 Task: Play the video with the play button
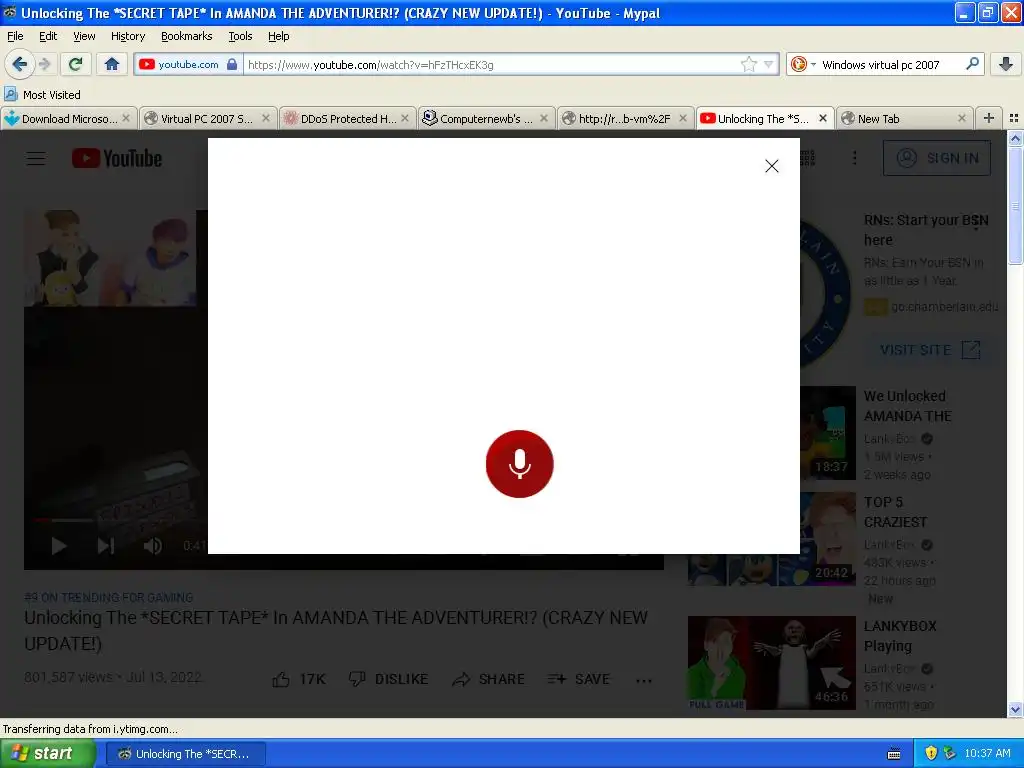(59, 546)
